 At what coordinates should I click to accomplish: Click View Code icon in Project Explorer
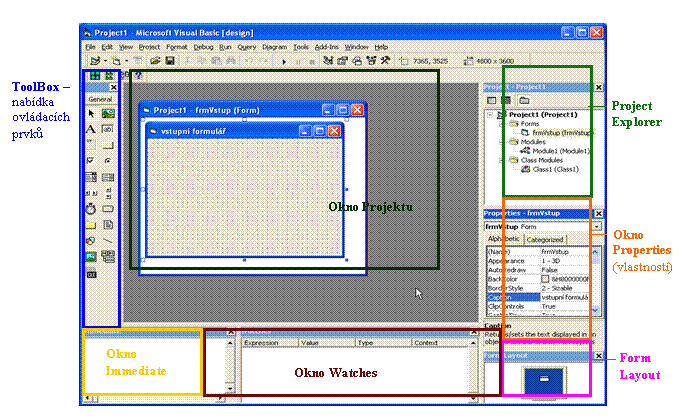492,100
